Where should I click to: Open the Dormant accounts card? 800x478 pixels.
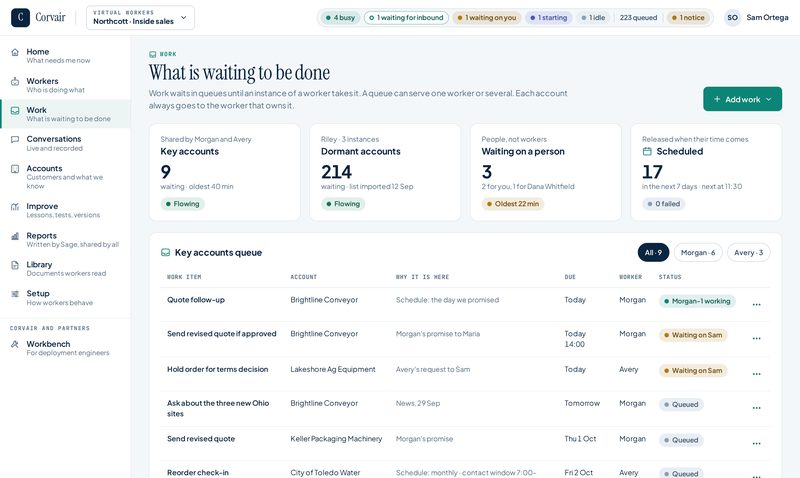[385, 172]
